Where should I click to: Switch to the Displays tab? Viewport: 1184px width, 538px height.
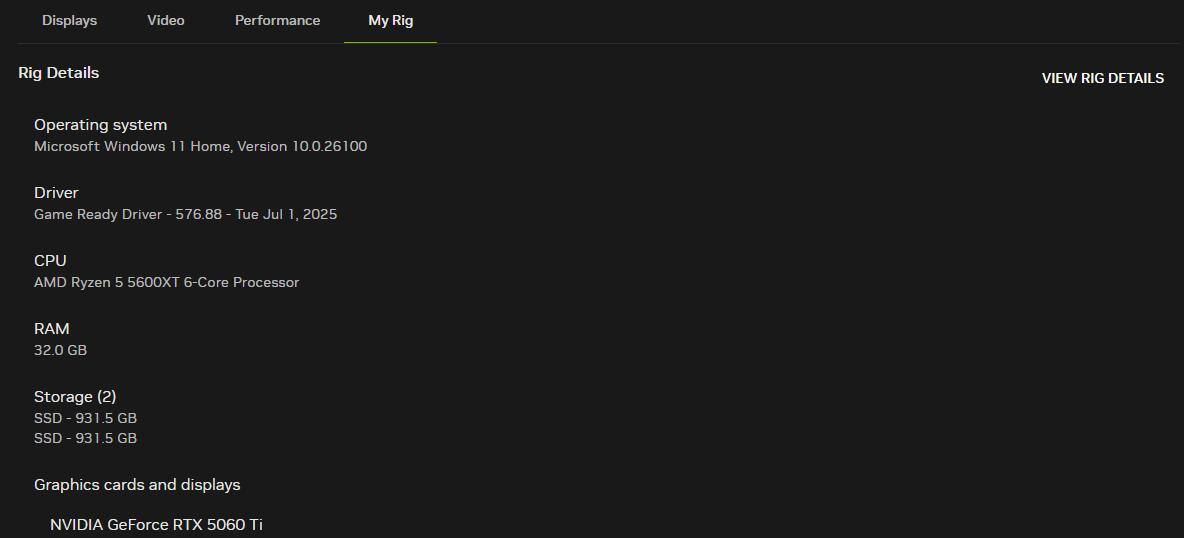tap(69, 20)
